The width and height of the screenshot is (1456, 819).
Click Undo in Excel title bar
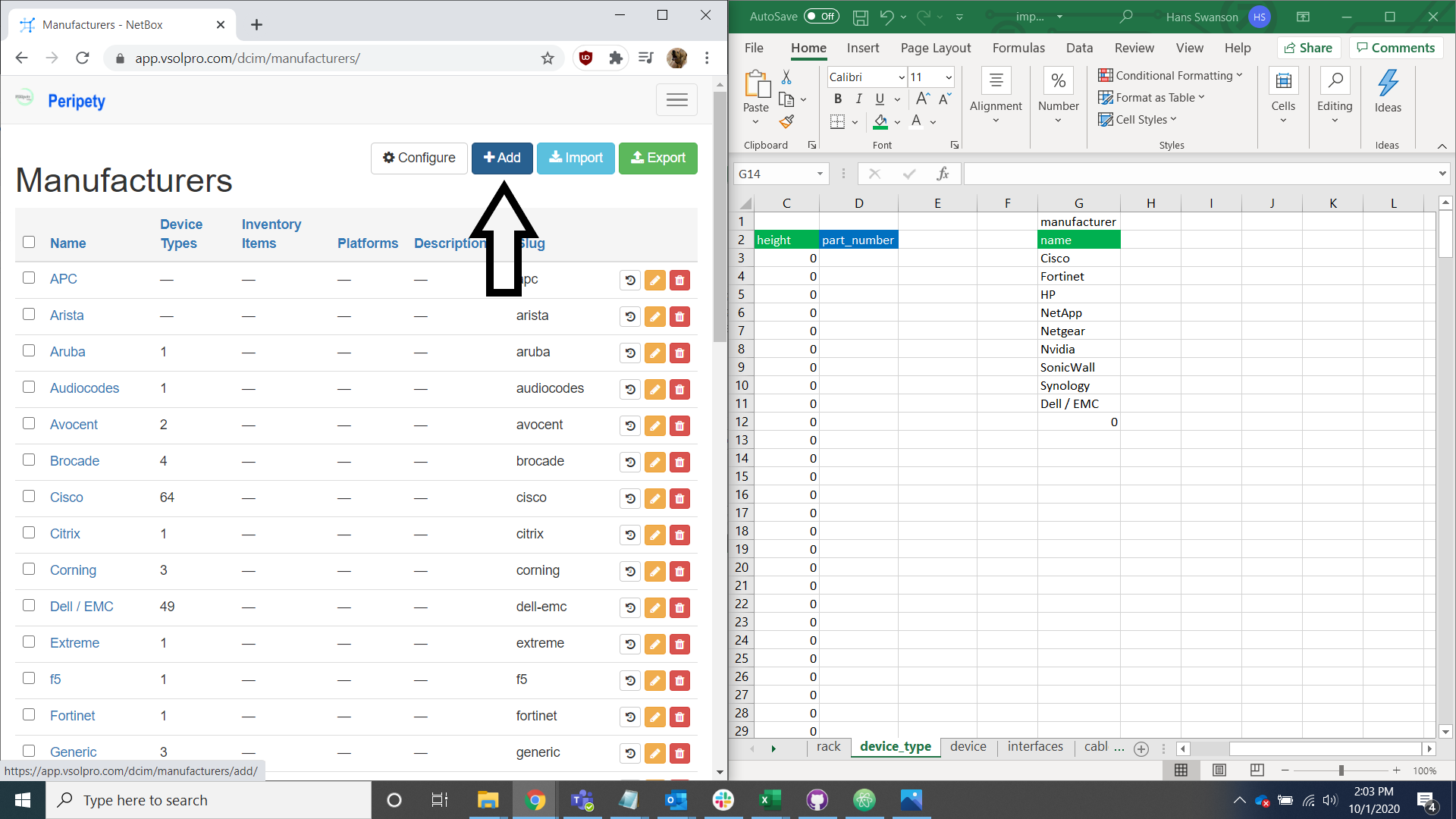pos(886,17)
